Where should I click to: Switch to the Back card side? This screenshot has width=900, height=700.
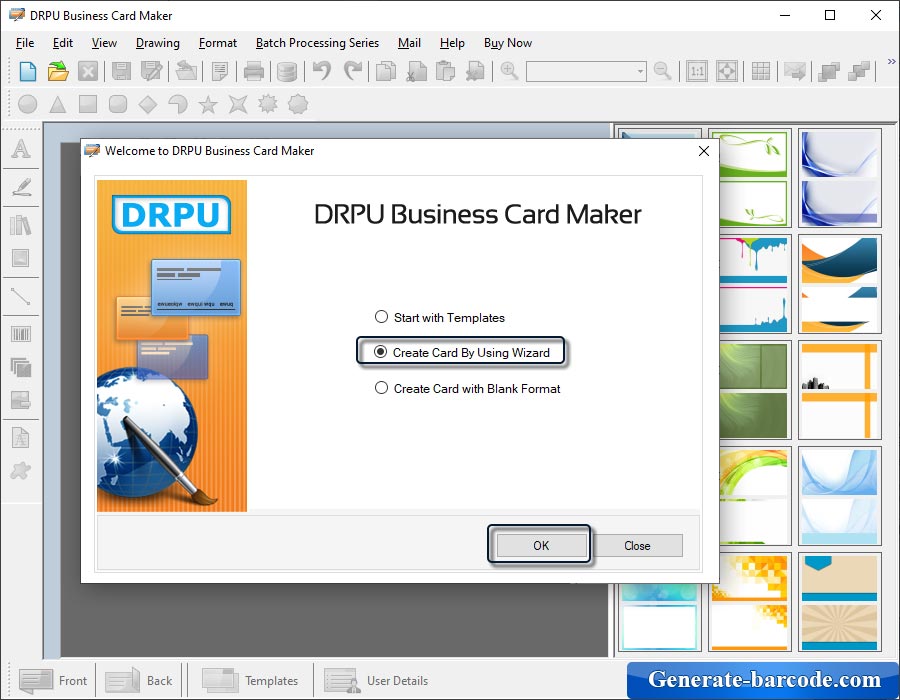click(139, 680)
